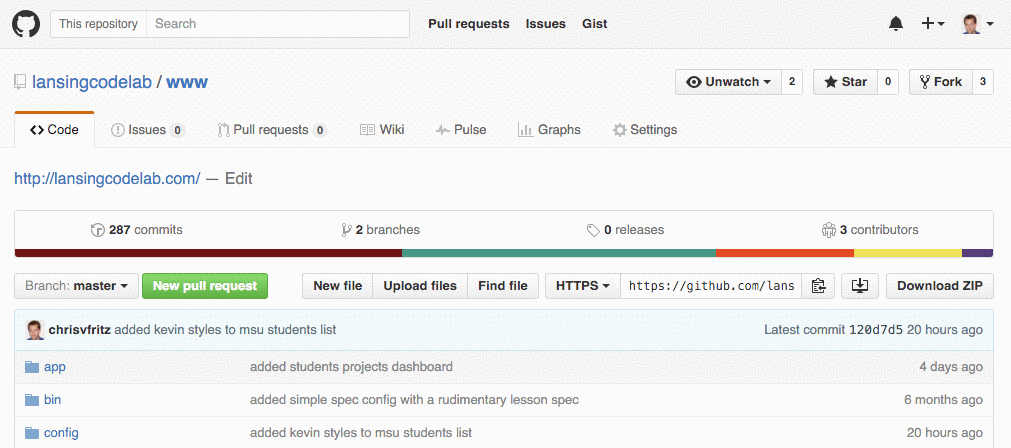Viewport: 1011px width, 448px height.
Task: Open lansingcodelab owner link
Action: 92,83
